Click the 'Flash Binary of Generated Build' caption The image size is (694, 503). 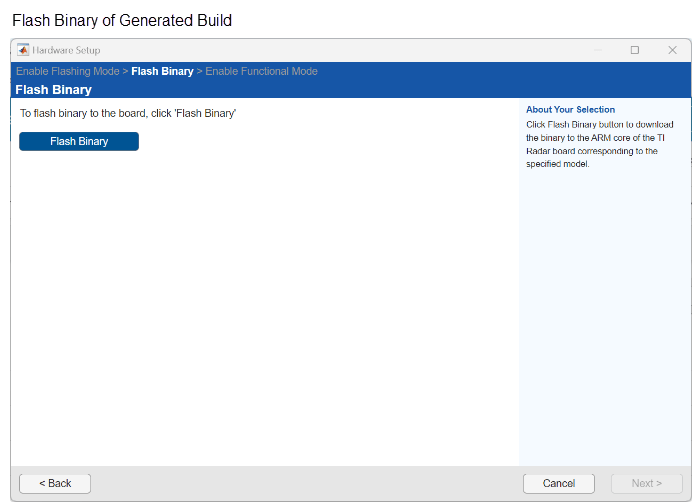[122, 20]
